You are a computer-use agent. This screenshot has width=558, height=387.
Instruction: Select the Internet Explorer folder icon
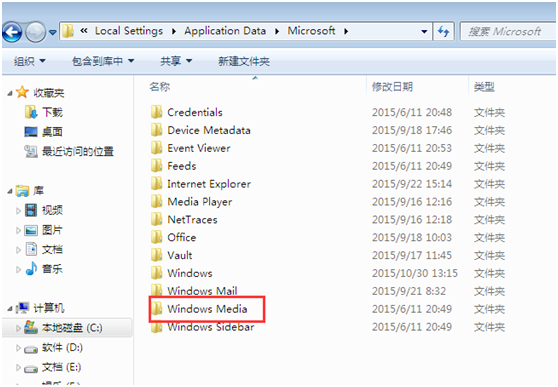point(156,183)
